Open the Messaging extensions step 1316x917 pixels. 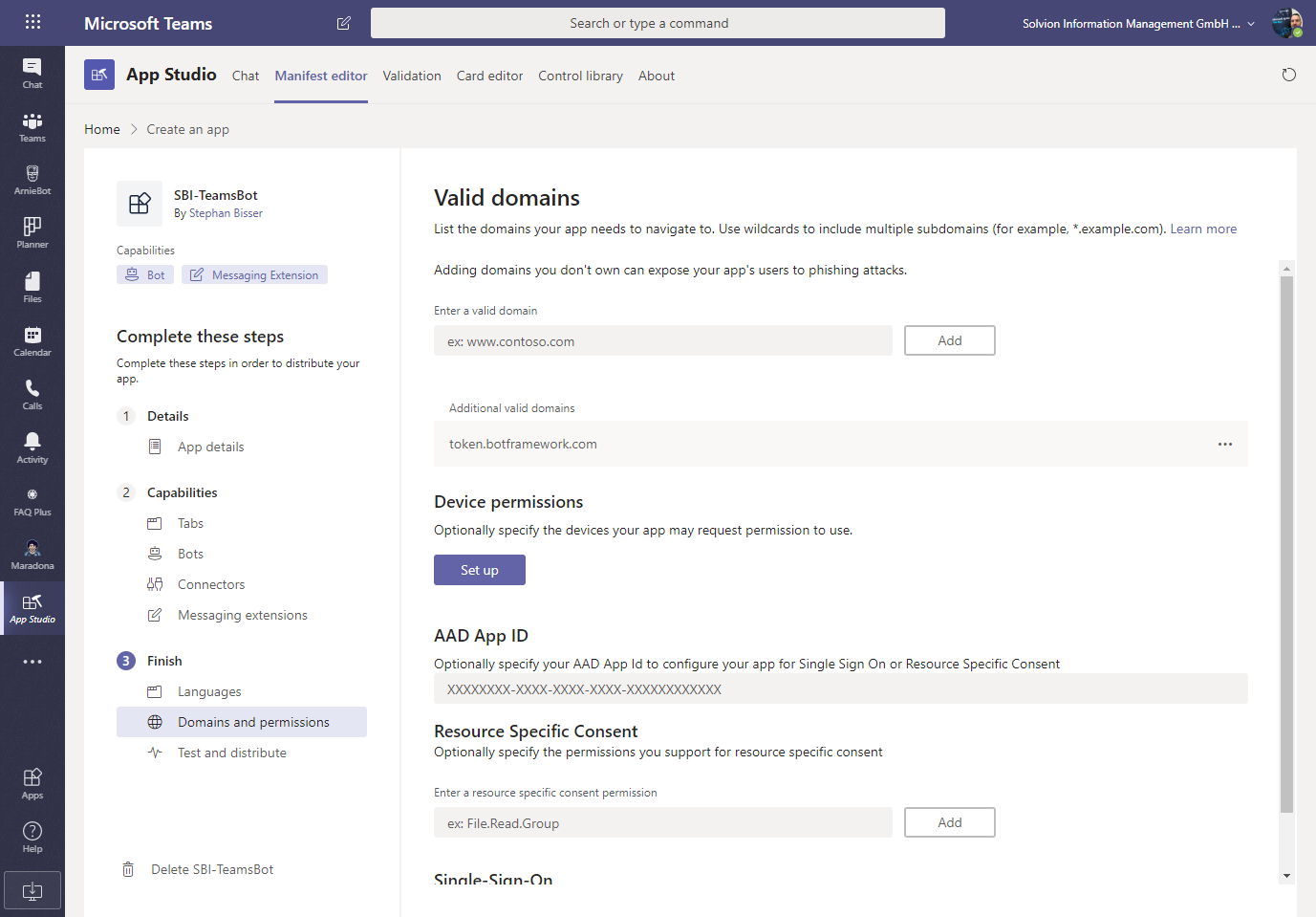(243, 615)
